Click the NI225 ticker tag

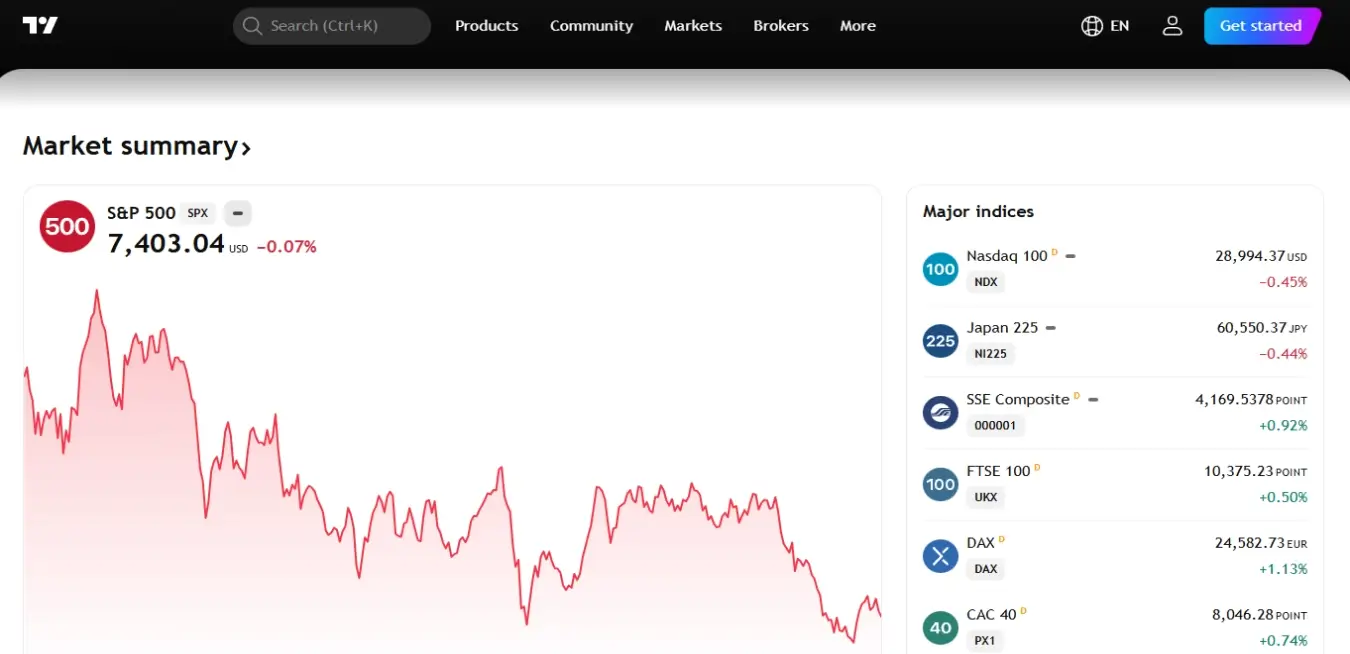(991, 354)
